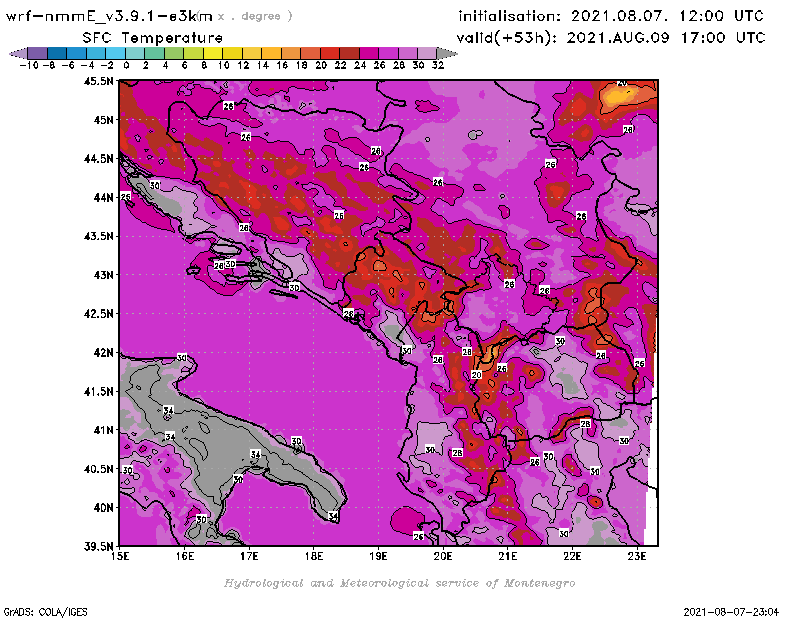
Task: Click the '40.5N' latitude label
Action: (x=98, y=469)
